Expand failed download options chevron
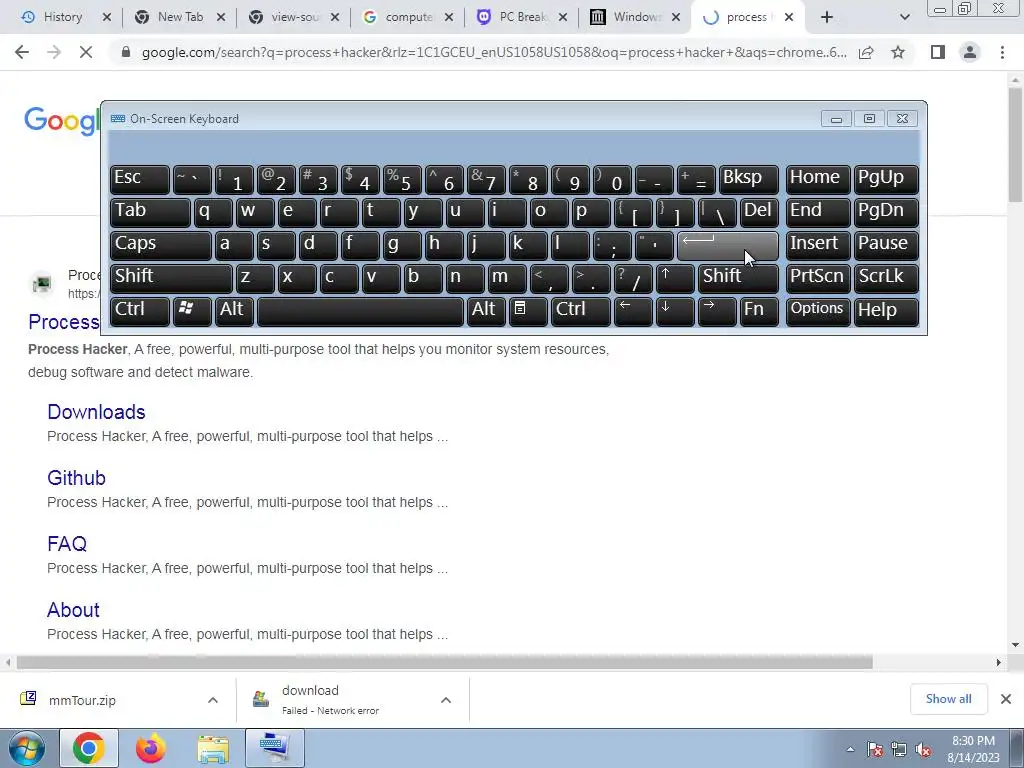 tap(445, 700)
